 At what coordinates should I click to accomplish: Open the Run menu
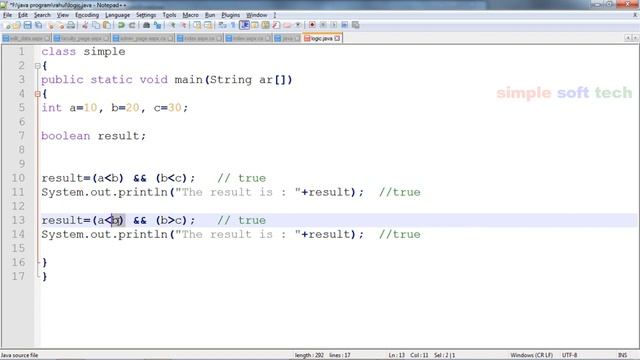coord(210,15)
